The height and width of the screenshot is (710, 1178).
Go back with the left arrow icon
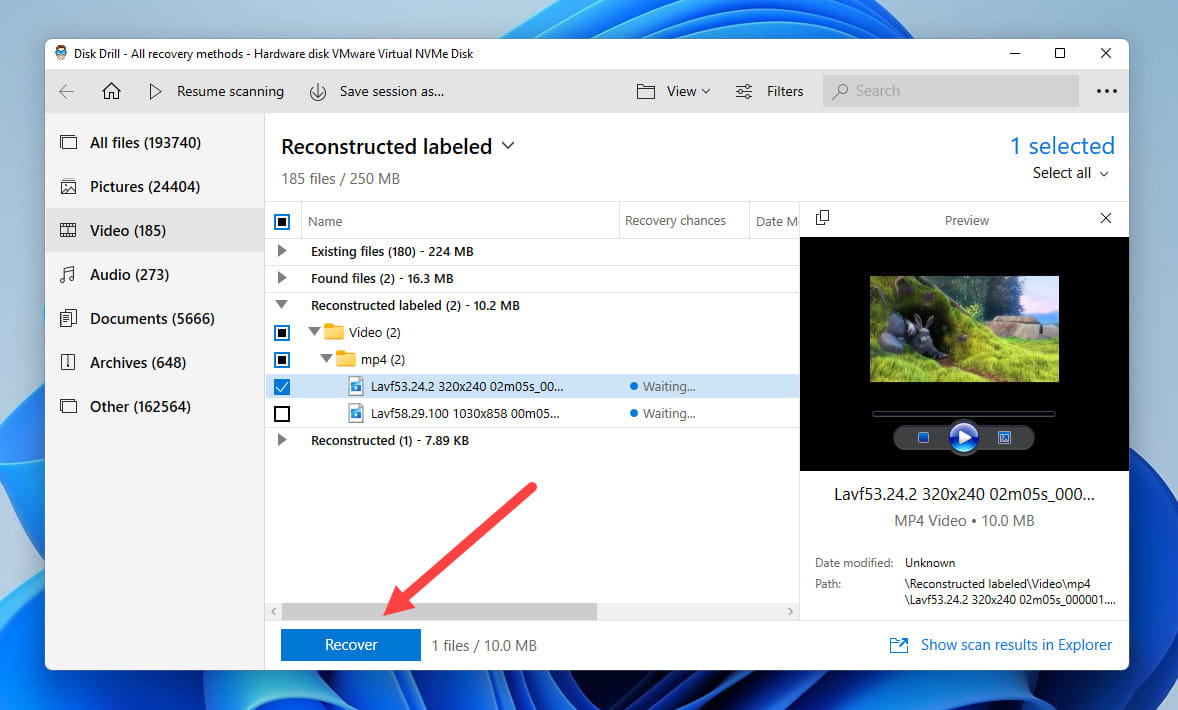click(x=67, y=92)
